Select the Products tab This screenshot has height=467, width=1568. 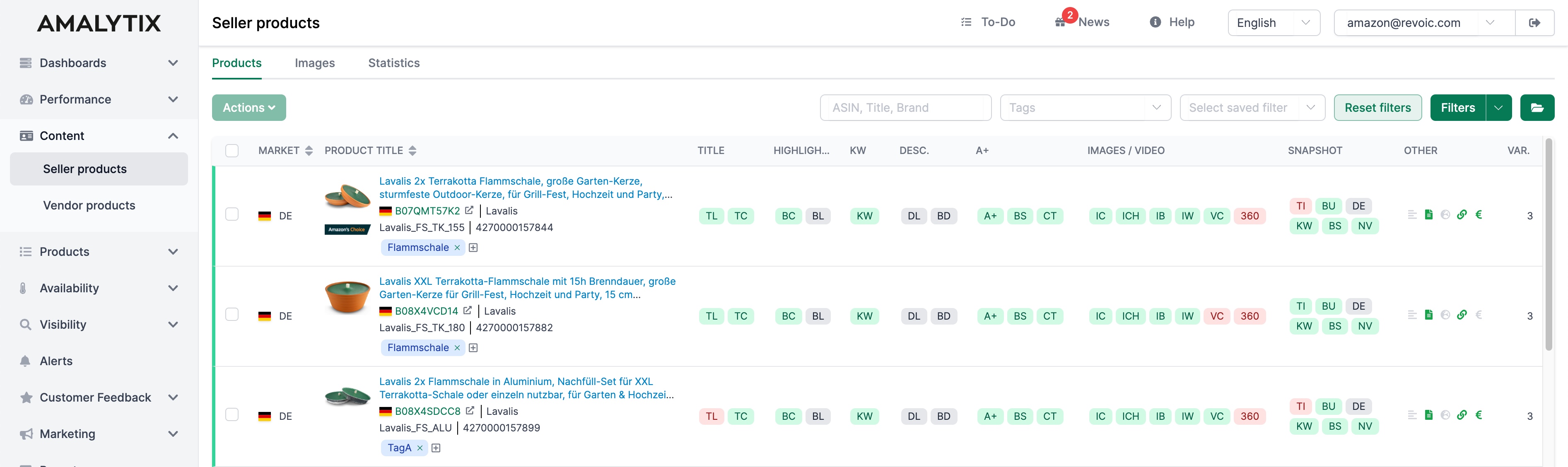[237, 63]
